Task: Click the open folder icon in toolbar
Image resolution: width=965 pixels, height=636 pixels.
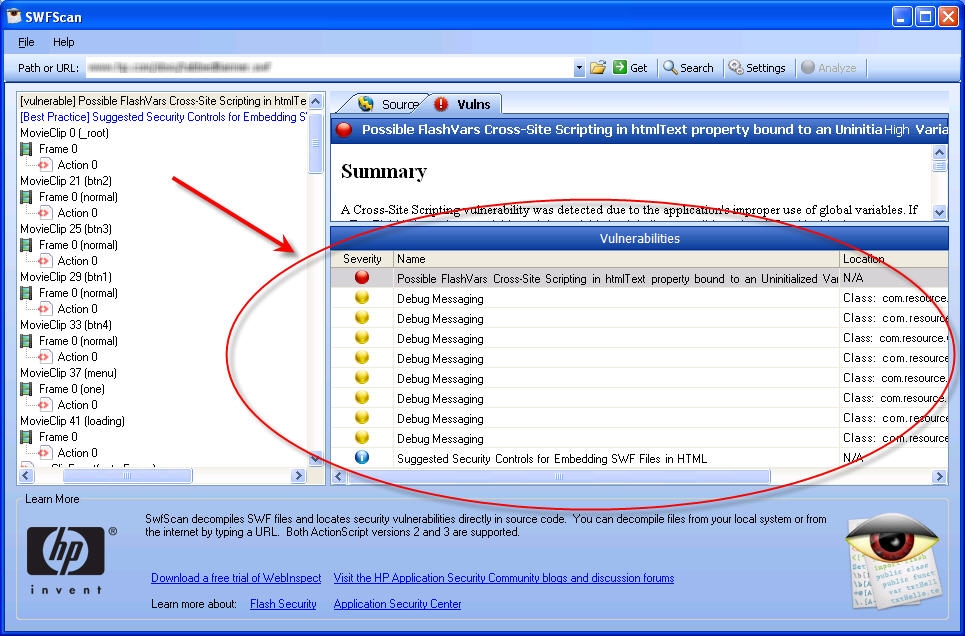Action: (x=598, y=68)
